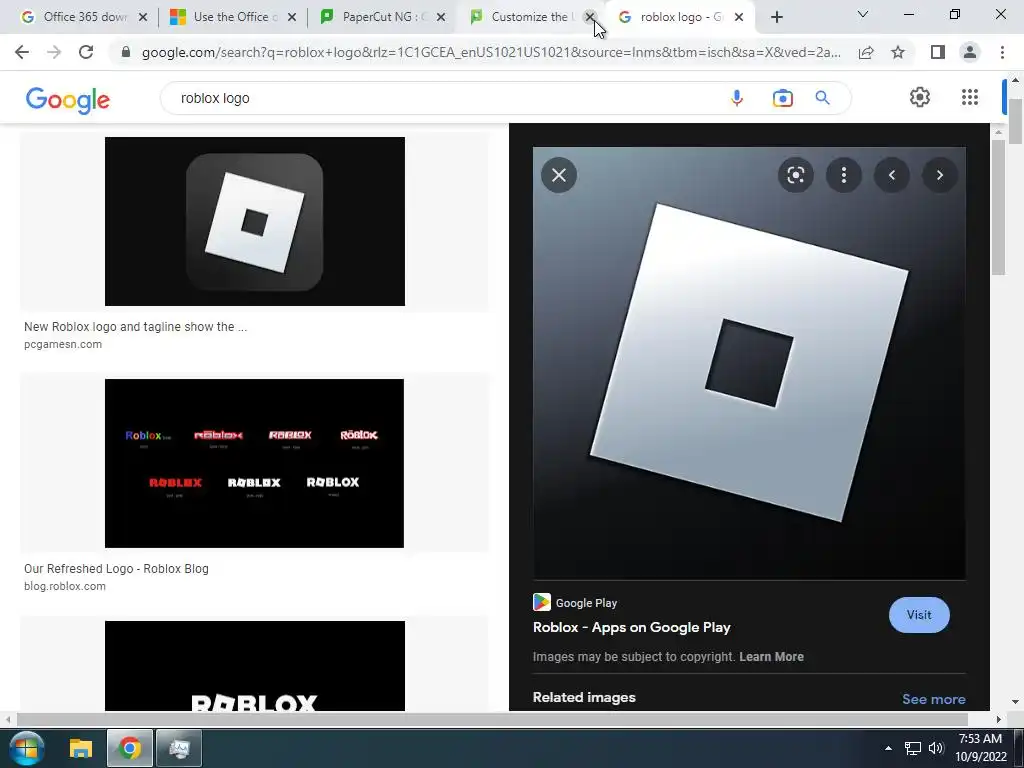Click the padlock site info icon
Image resolution: width=1024 pixels, height=768 pixels.
pyautogui.click(x=126, y=52)
